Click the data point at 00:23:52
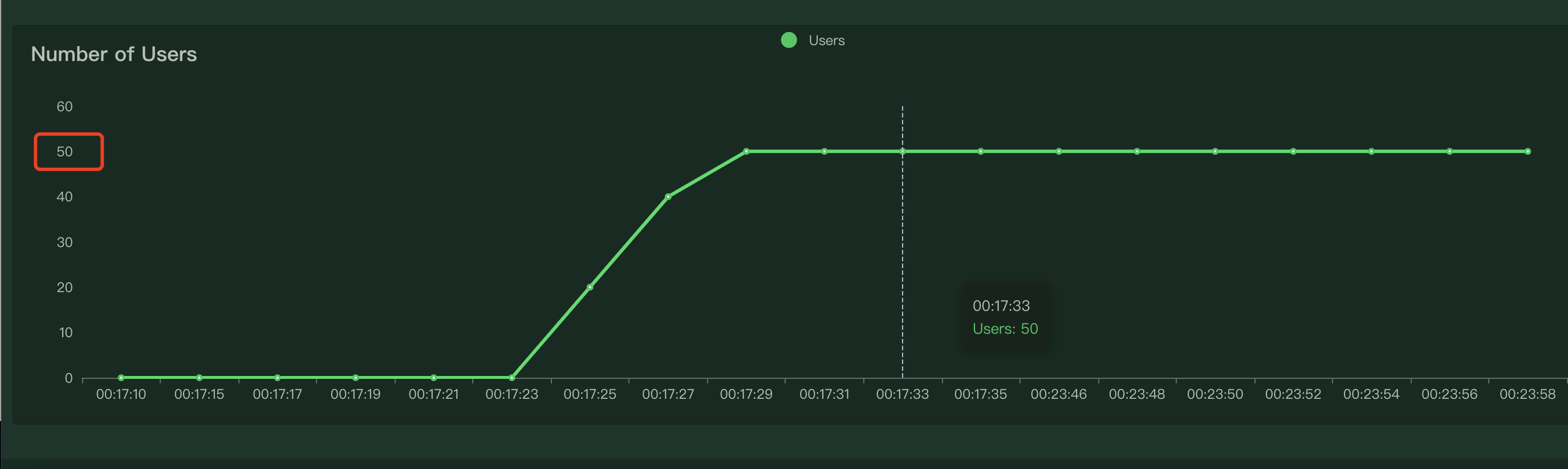1568x469 pixels. point(1293,151)
